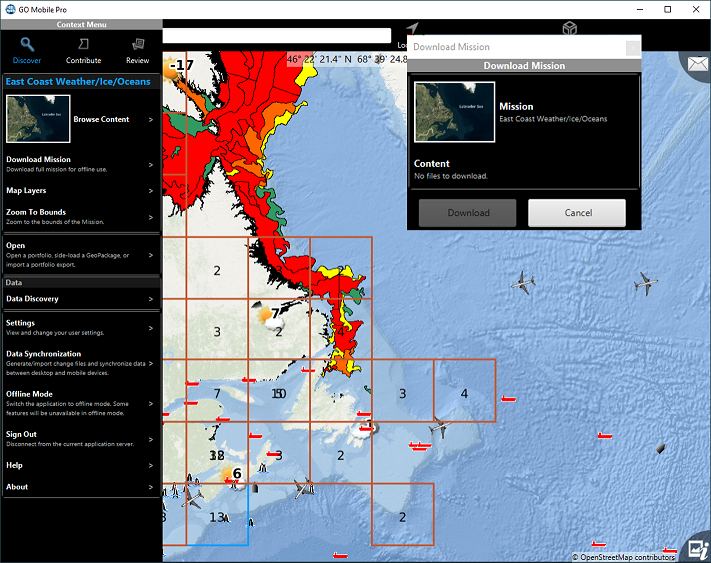Select the aircraft icon on cell 13's left border
This screenshot has height=563, width=711.
193,498
